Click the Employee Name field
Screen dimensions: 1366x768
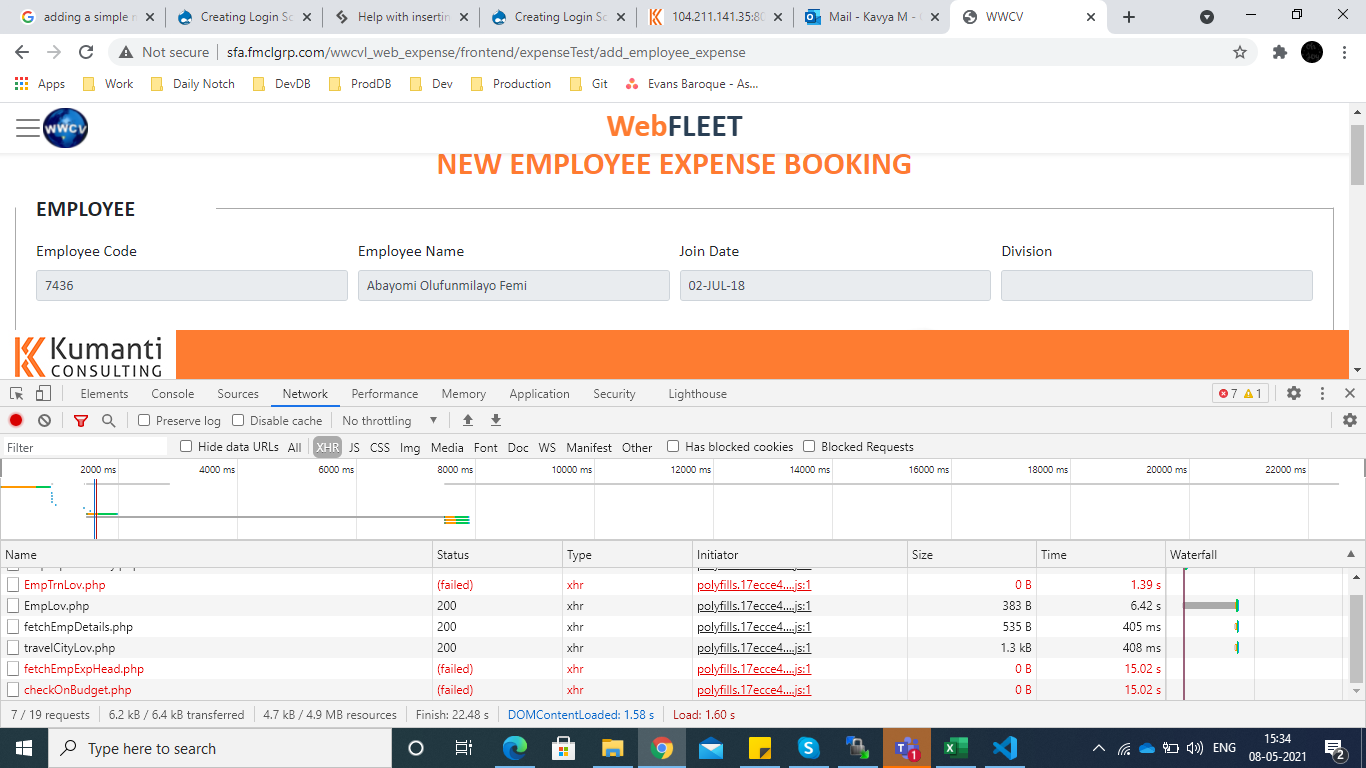(513, 285)
